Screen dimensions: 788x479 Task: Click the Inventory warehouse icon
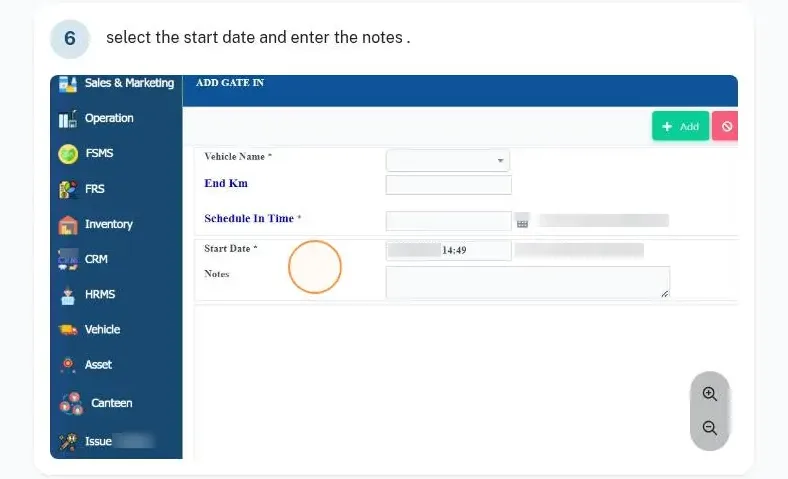pyautogui.click(x=68, y=225)
